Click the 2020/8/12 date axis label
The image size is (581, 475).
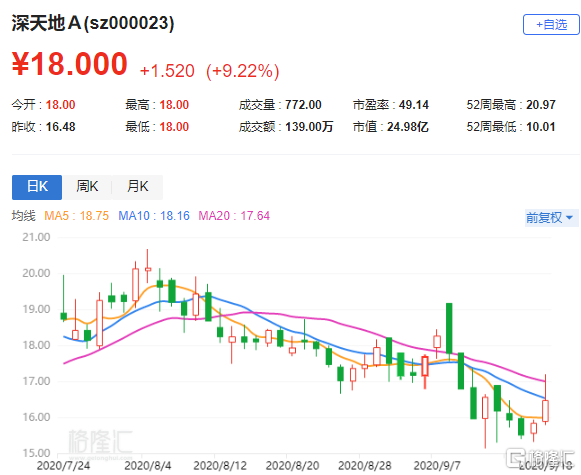[x=220, y=465]
